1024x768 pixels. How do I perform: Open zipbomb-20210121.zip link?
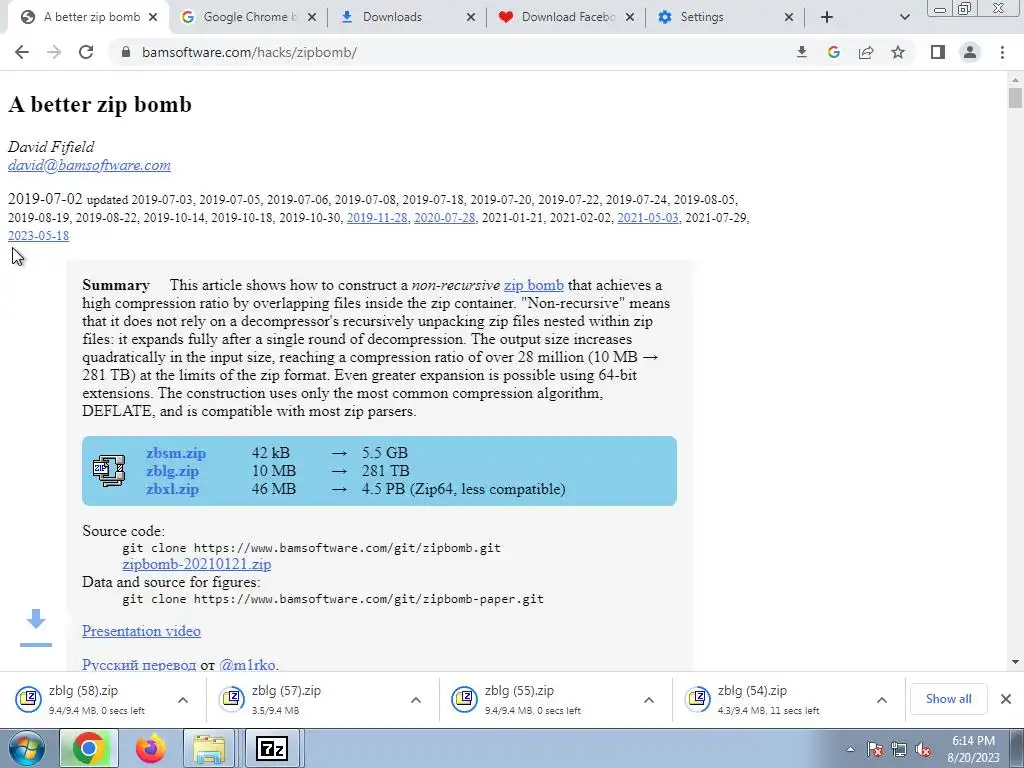point(197,564)
